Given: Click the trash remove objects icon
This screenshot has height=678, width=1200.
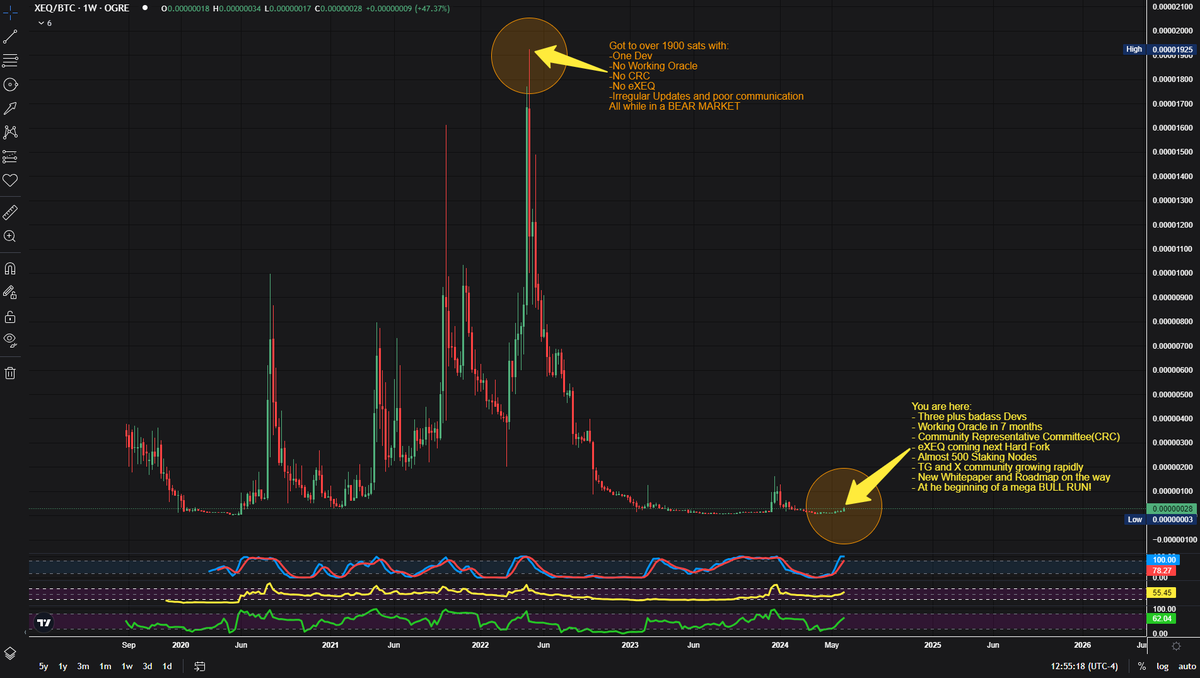Looking at the screenshot, I should coord(10,374).
